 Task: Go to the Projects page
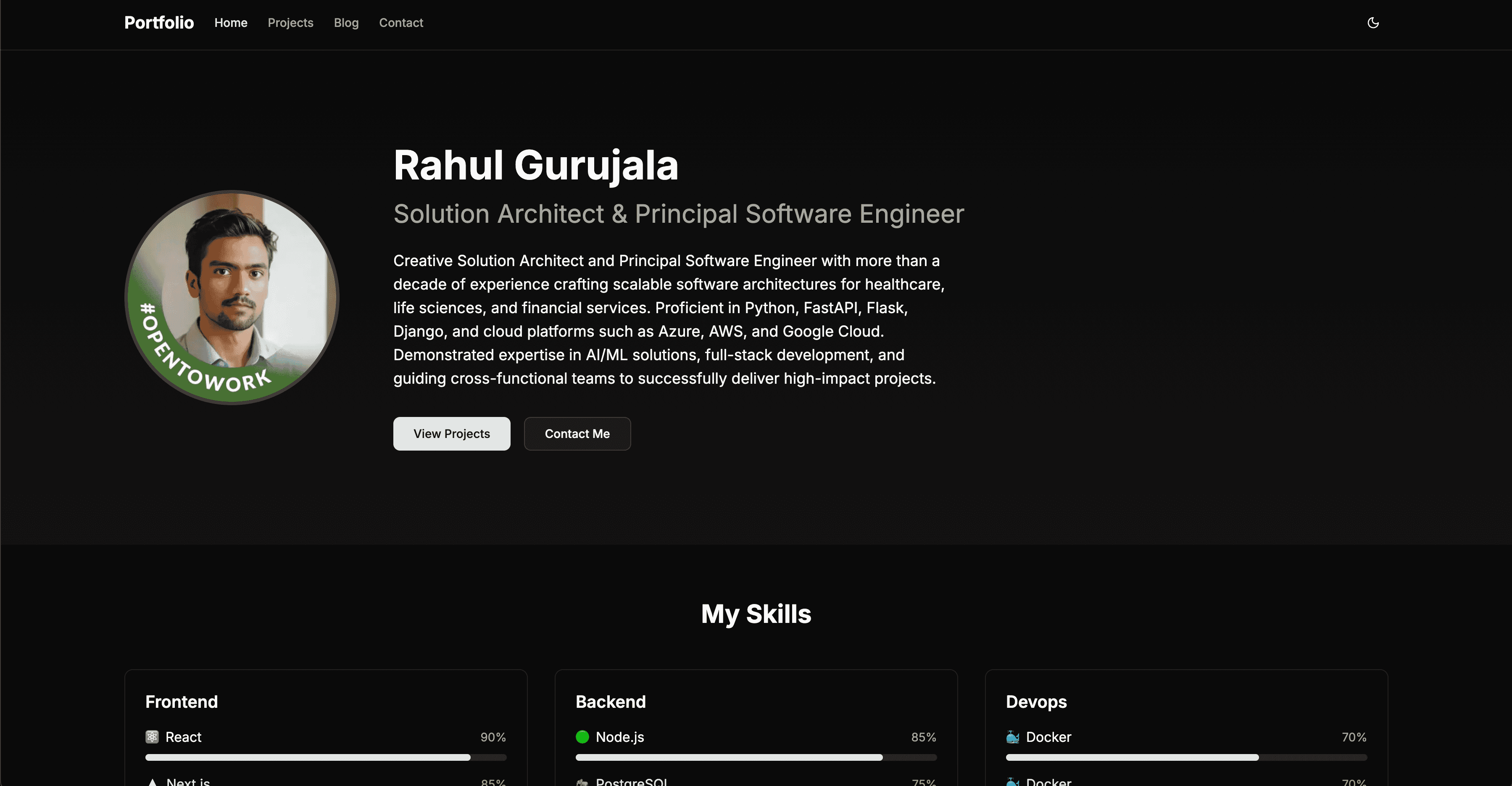point(290,23)
